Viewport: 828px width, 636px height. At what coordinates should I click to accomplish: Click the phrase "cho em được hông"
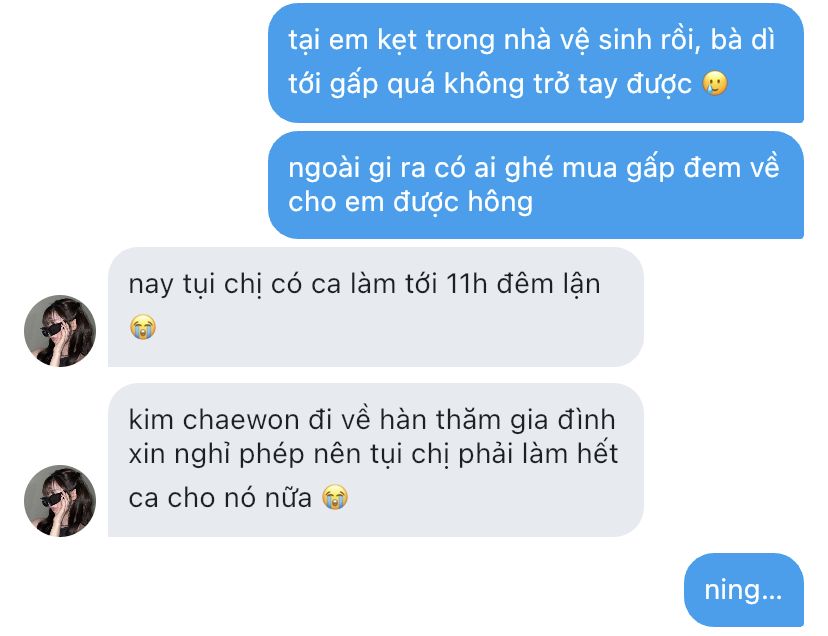pyautogui.click(x=410, y=202)
